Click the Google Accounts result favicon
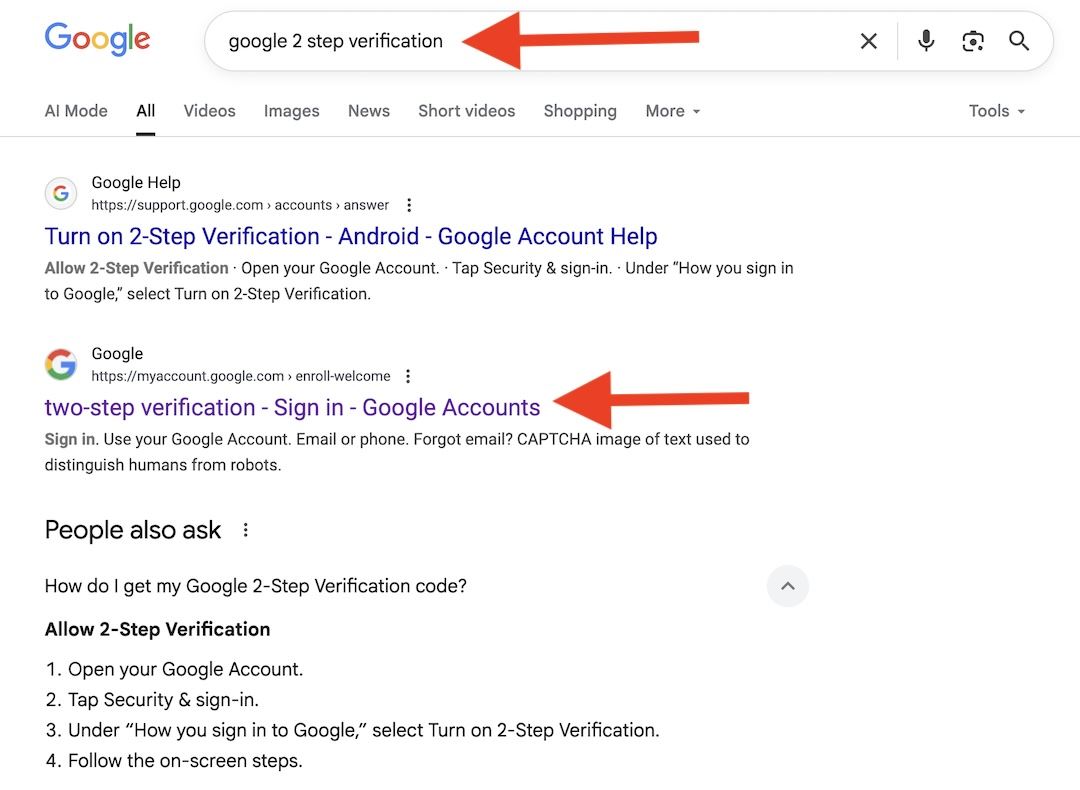Screen dimensions: 1080x790 coord(61,364)
